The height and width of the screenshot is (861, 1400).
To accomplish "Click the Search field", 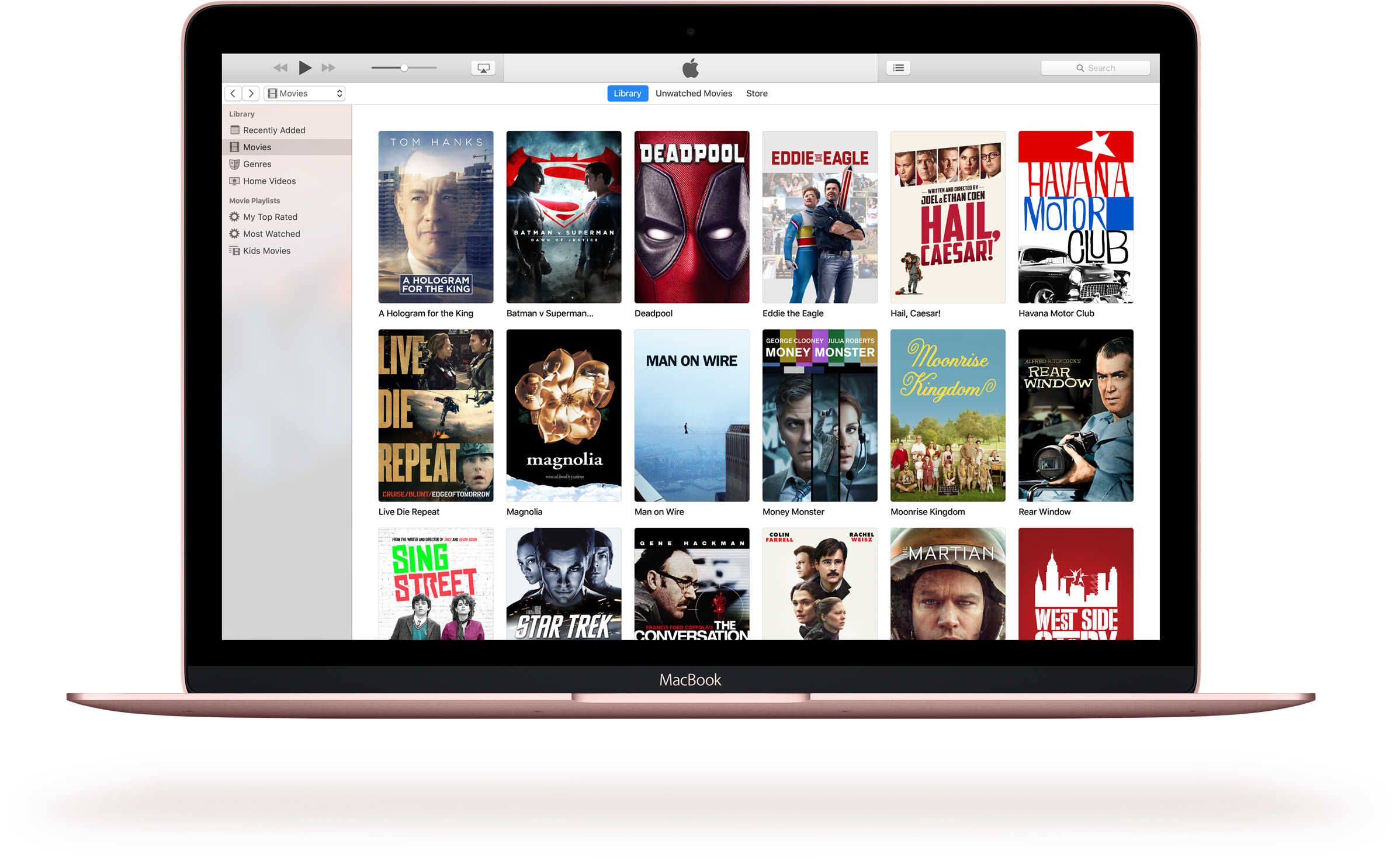I will click(x=1095, y=68).
